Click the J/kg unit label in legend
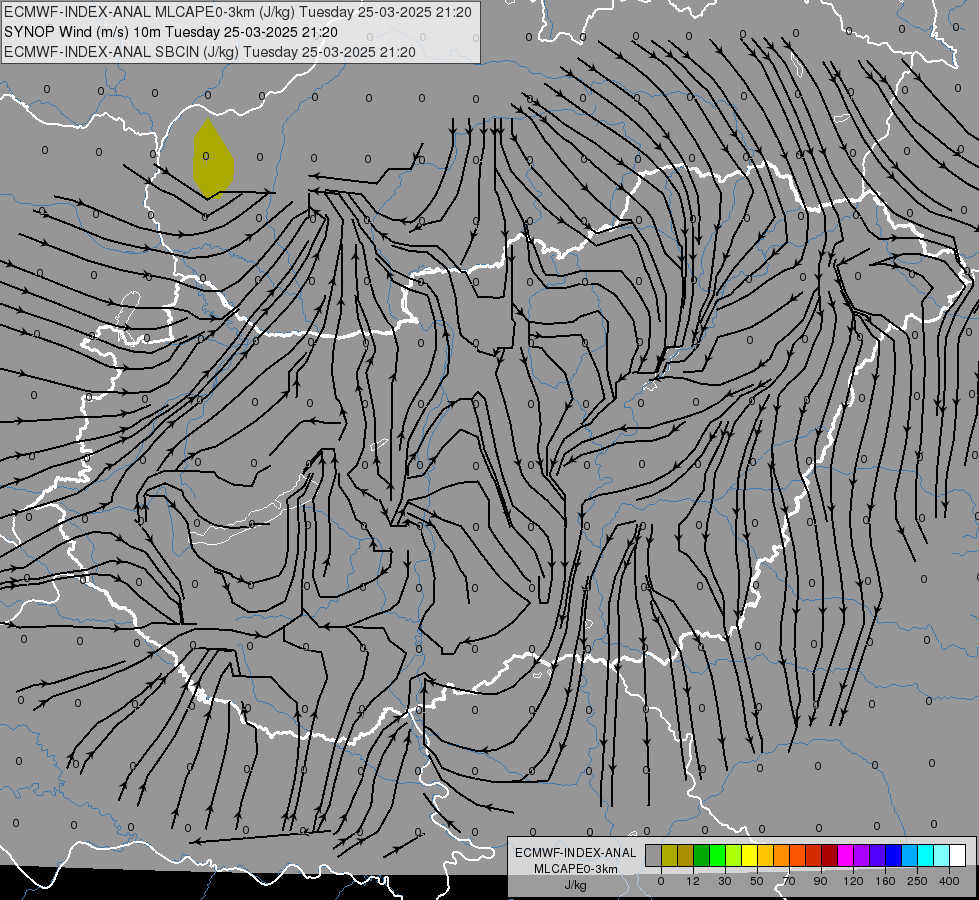Screen dimensions: 979x900 pyautogui.click(x=576, y=885)
